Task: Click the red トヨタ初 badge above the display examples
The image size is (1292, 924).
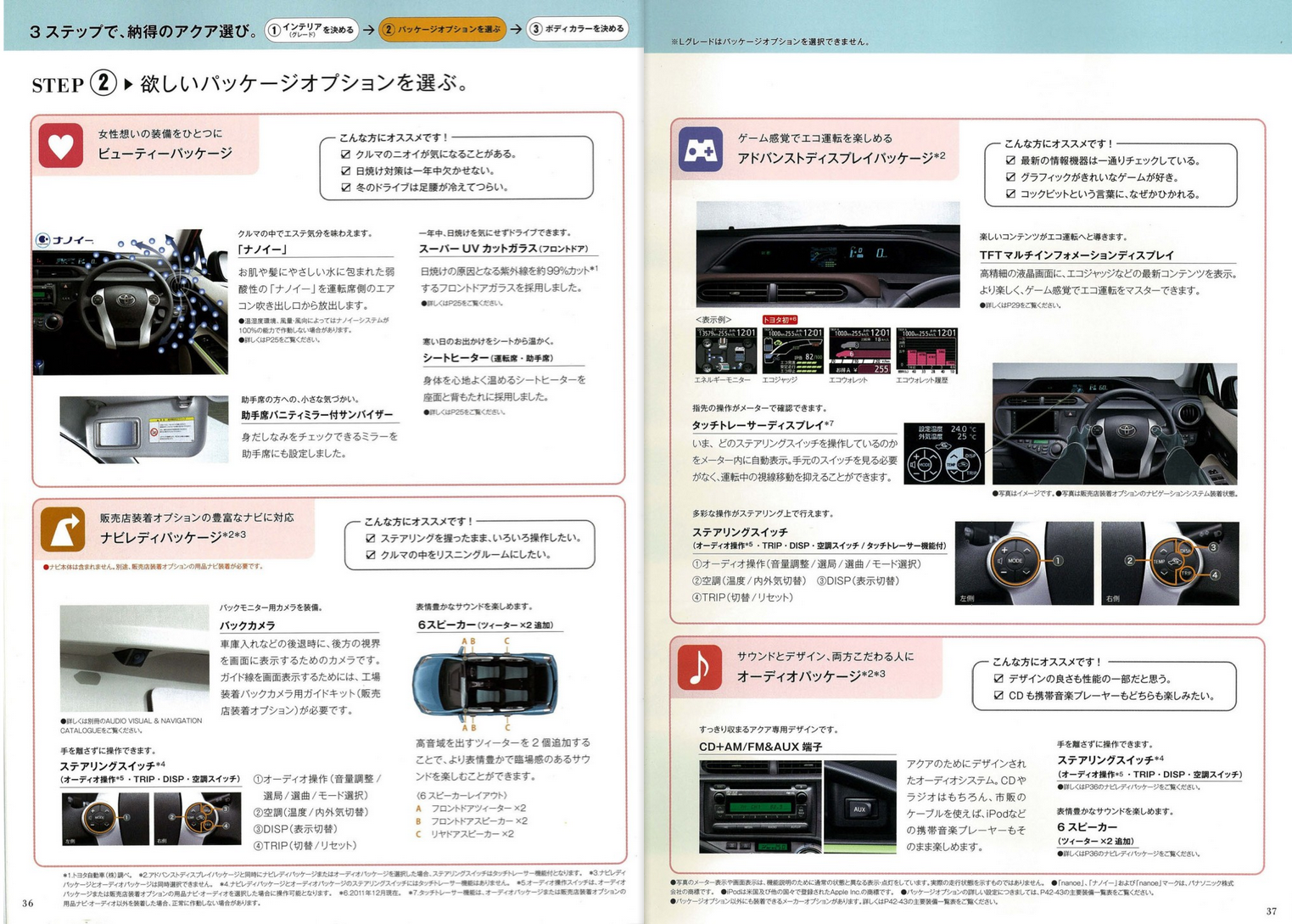Action: (x=779, y=320)
